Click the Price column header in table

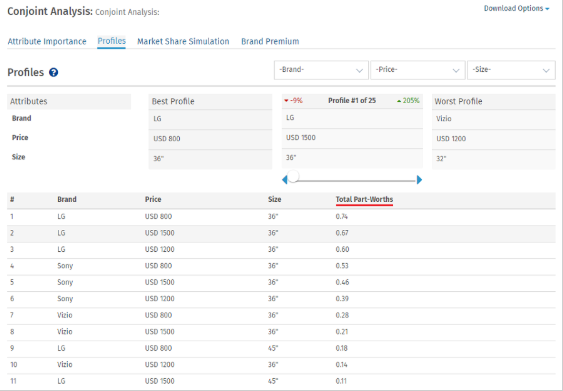153,200
